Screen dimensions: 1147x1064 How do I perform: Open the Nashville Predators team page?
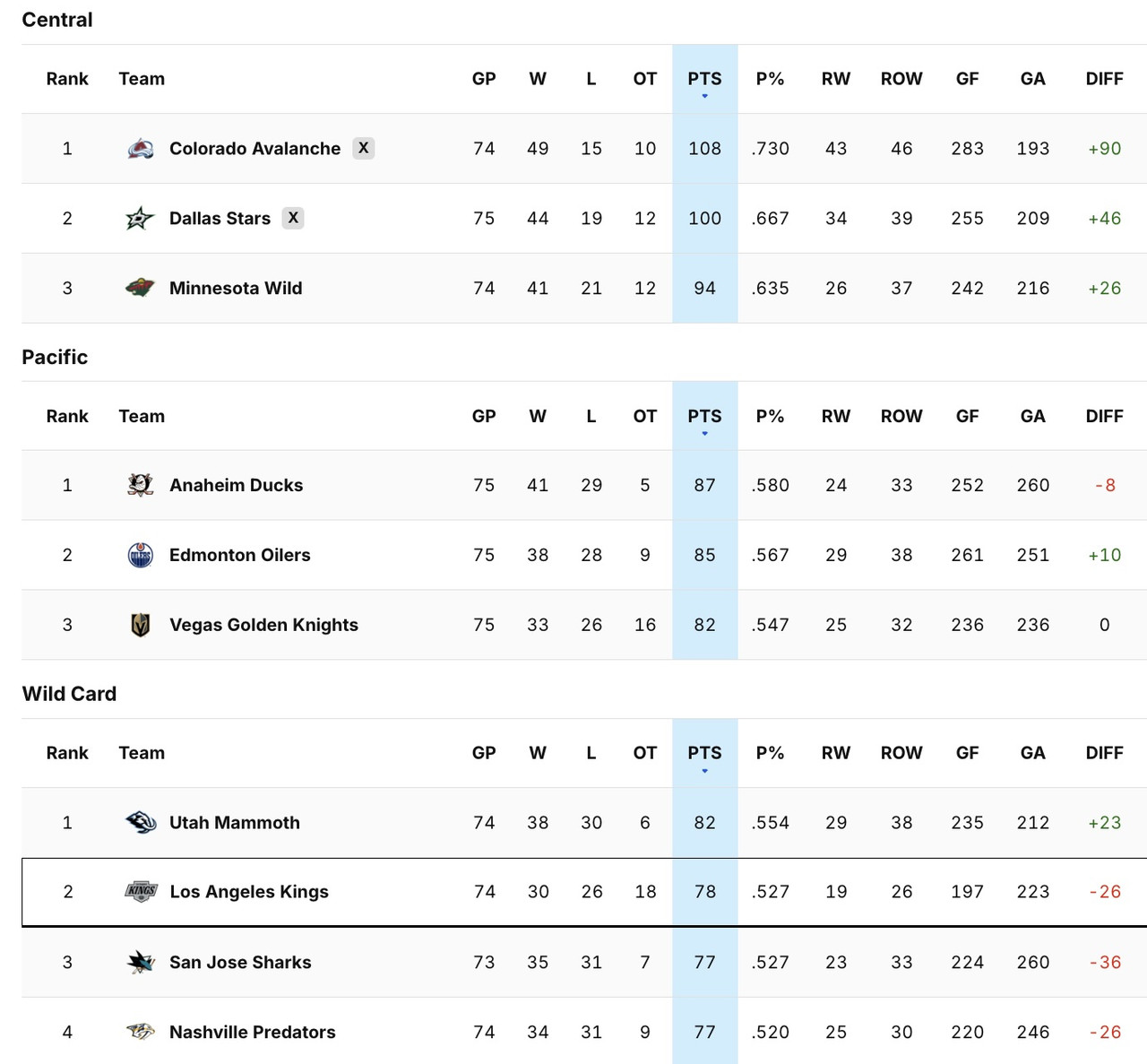[252, 1032]
